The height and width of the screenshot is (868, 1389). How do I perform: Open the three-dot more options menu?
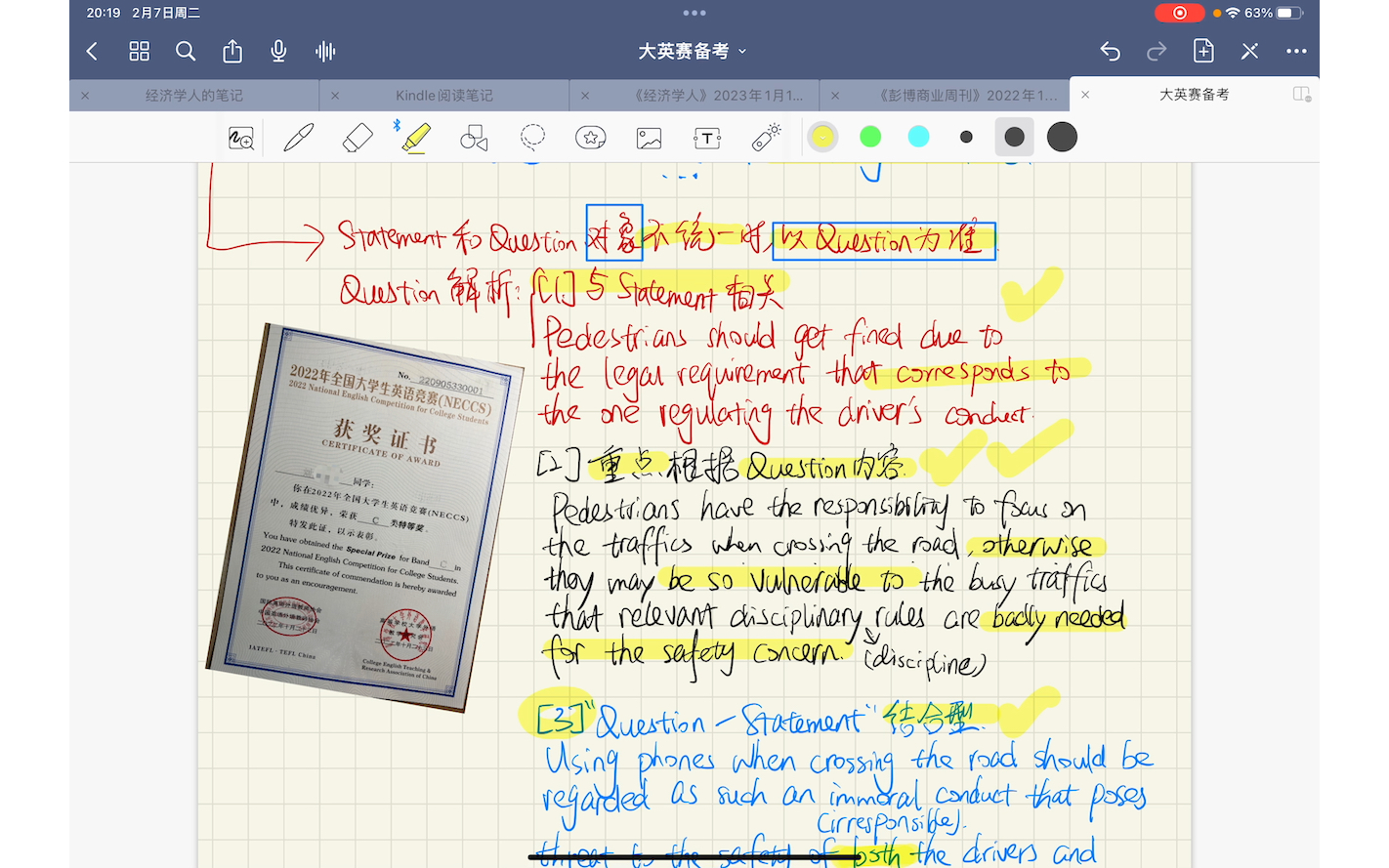pos(1296,51)
